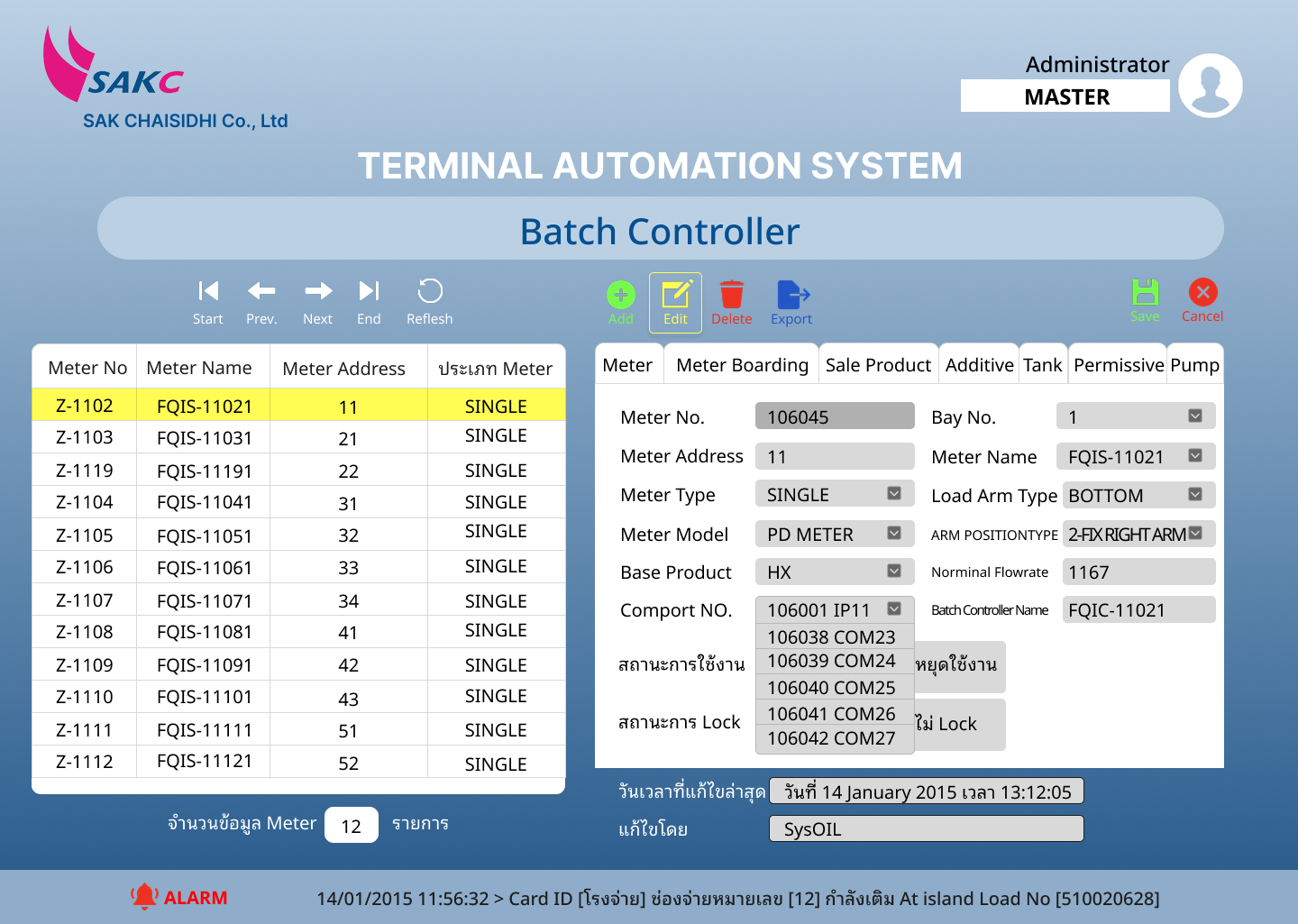Screen dimensions: 1298x924
Task: Click the FQIS-11061 meter name cell
Action: pos(204,567)
